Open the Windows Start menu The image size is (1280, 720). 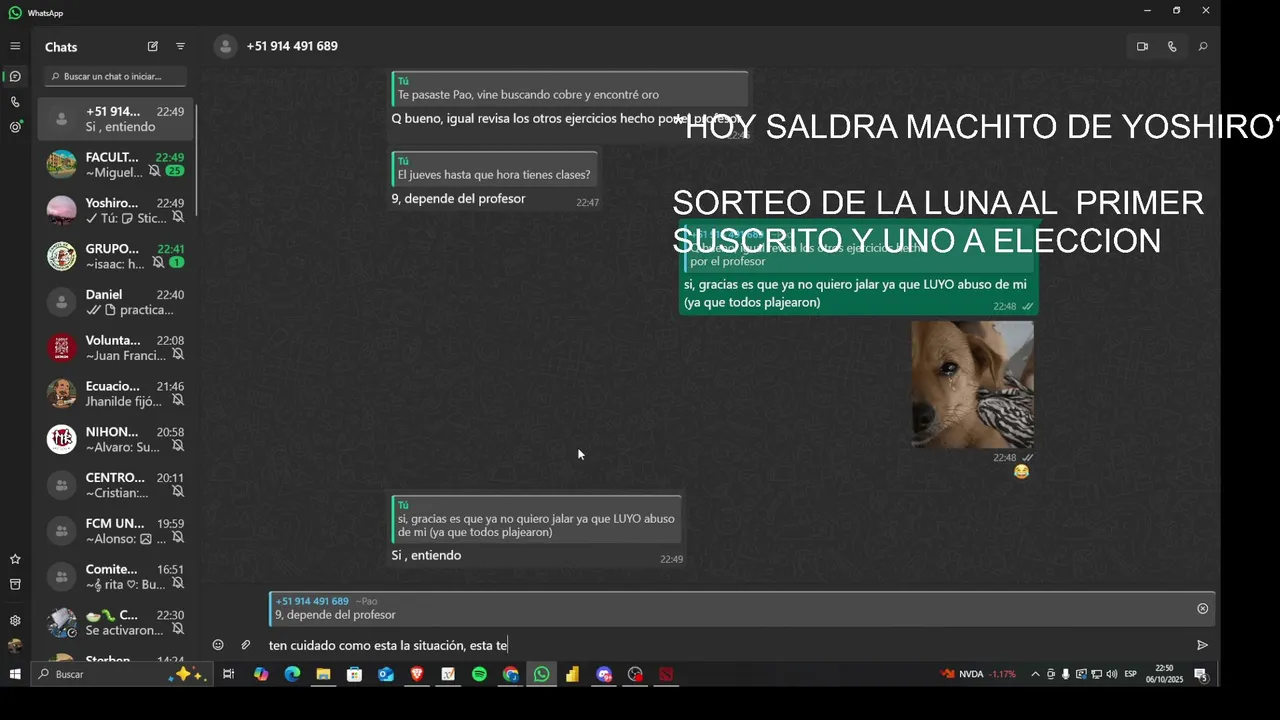coord(15,675)
